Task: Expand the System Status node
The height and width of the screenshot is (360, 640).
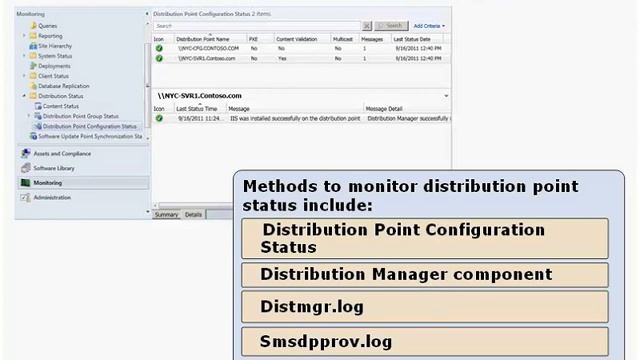Action: tap(24, 56)
